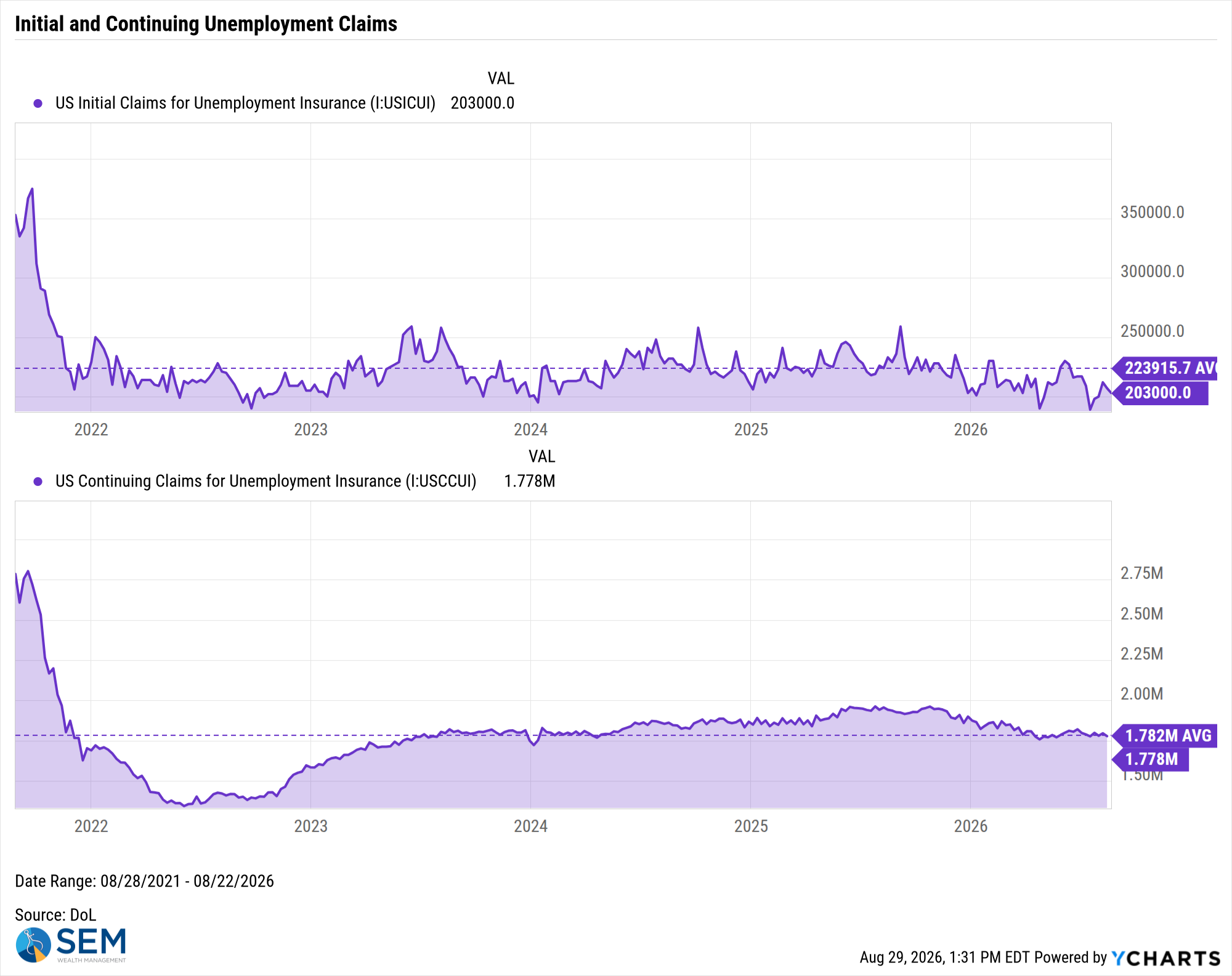Click the 2.50M y-axis label

(1141, 614)
